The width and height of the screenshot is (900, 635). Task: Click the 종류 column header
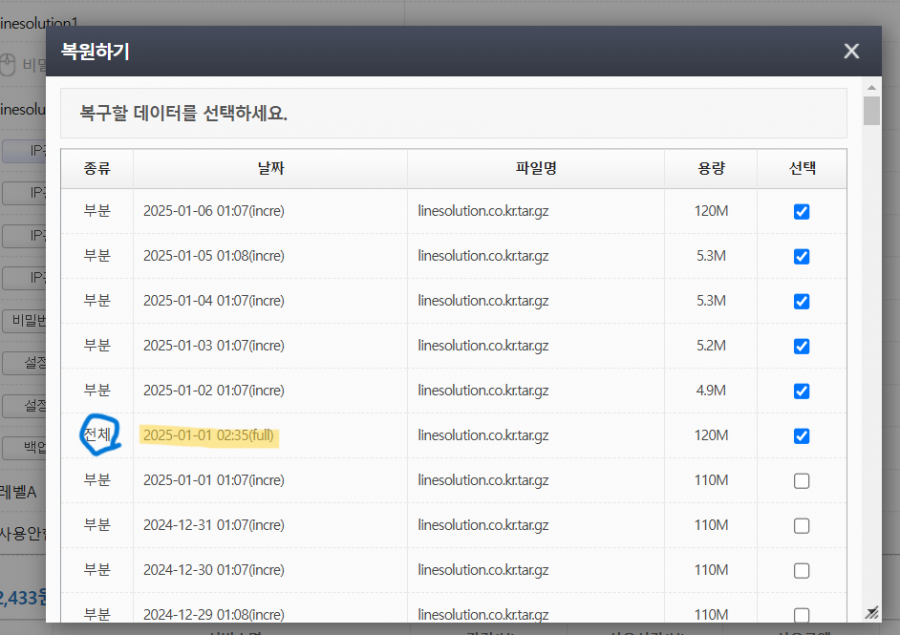click(x=97, y=168)
